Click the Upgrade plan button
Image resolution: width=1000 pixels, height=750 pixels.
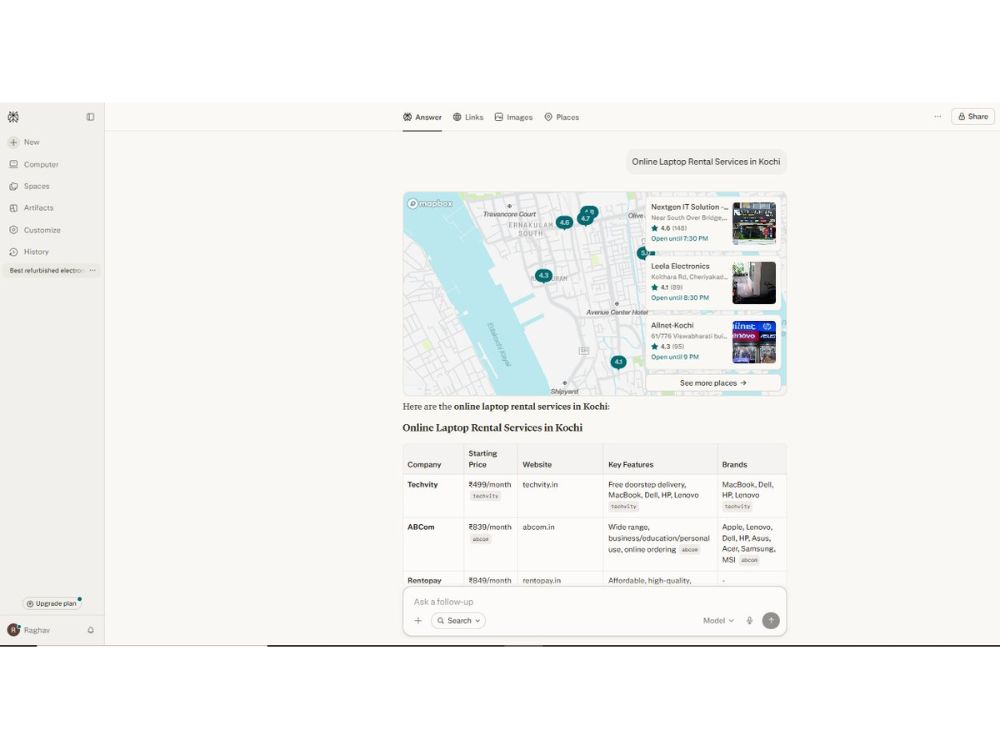pos(52,603)
